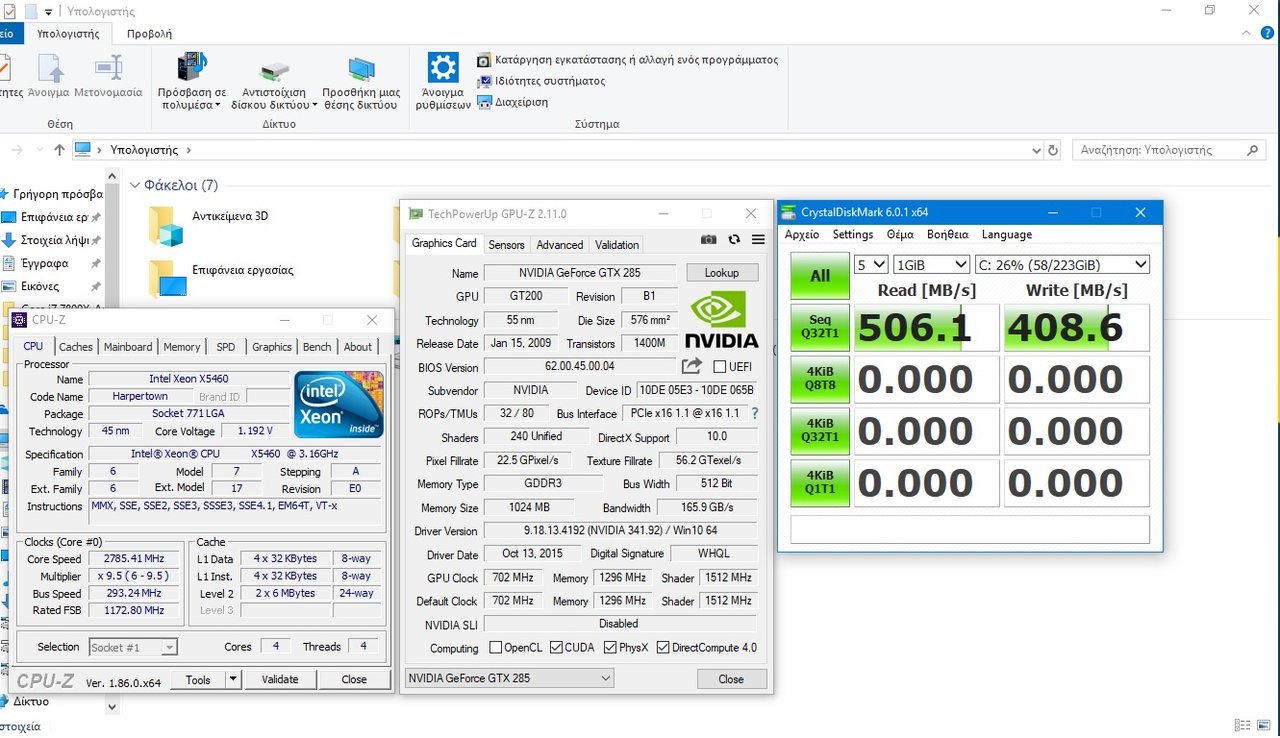Image resolution: width=1280 pixels, height=738 pixels.
Task: Open the 1GiB test size dropdown
Action: [x=931, y=265]
